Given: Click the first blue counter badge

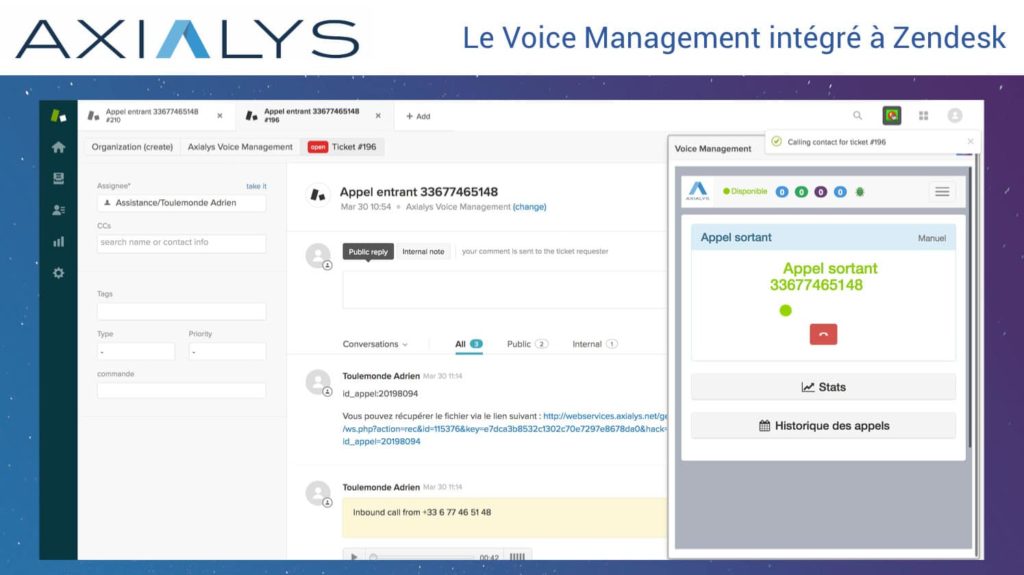Looking at the screenshot, I should [x=782, y=191].
